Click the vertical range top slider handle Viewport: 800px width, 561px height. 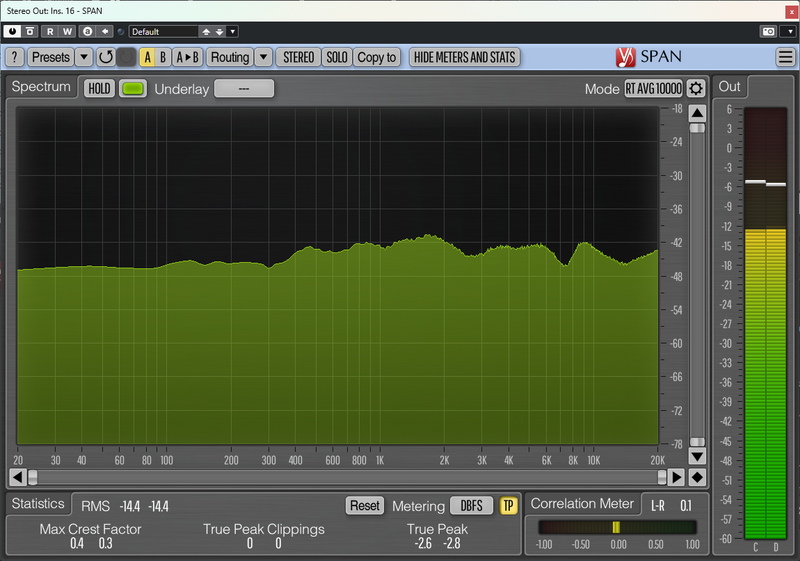point(697,128)
